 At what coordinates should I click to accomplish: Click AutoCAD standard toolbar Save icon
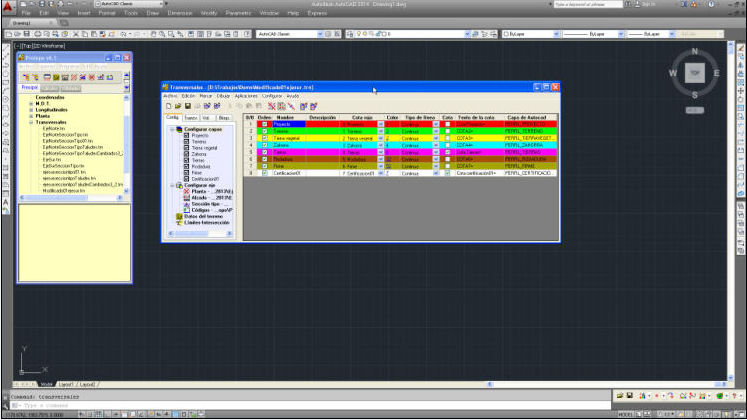tap(27, 34)
